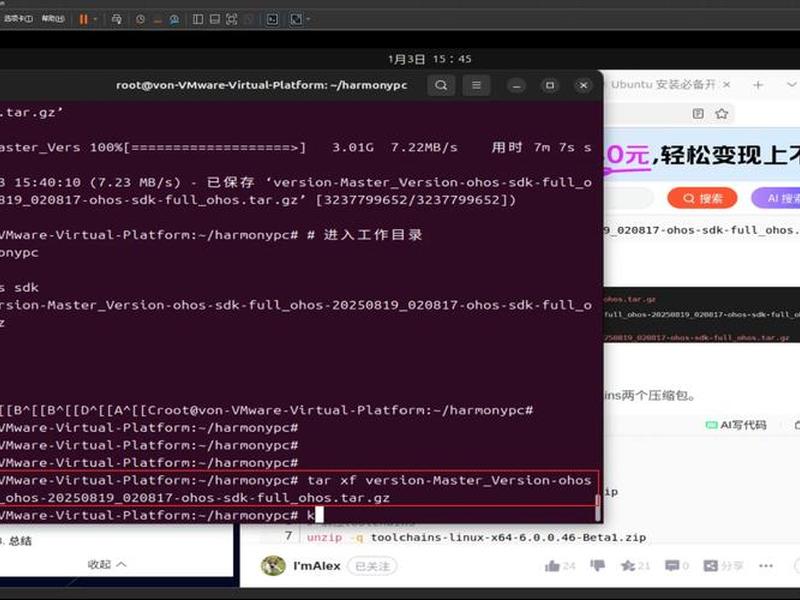The width and height of the screenshot is (800, 600).
Task: Toggle the VMware thumbnail bar view
Action: pyautogui.click(x=215, y=19)
